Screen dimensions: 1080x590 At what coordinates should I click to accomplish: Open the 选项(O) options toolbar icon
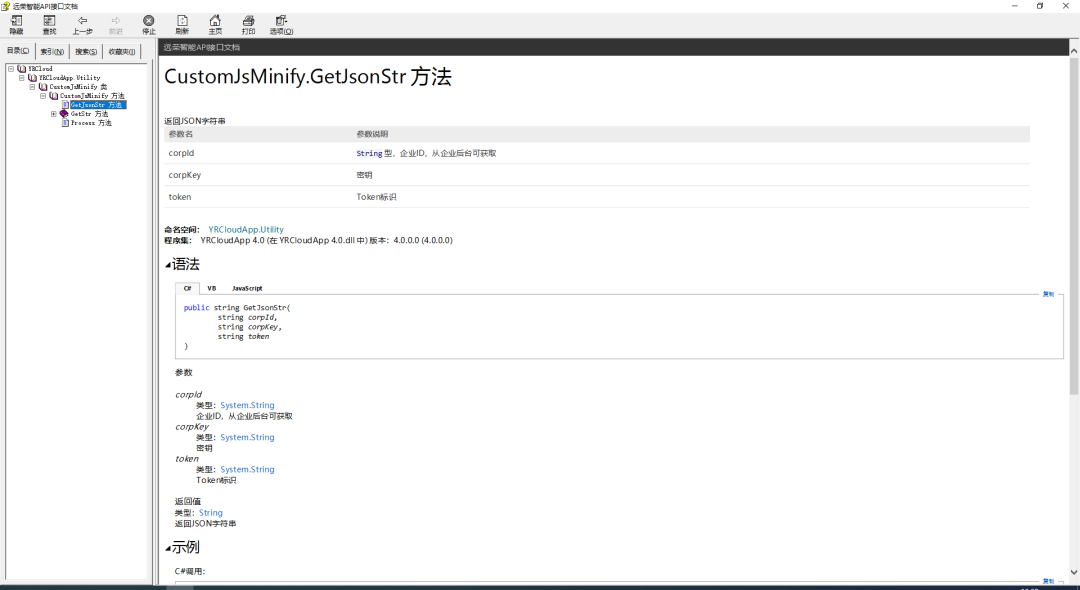[281, 21]
